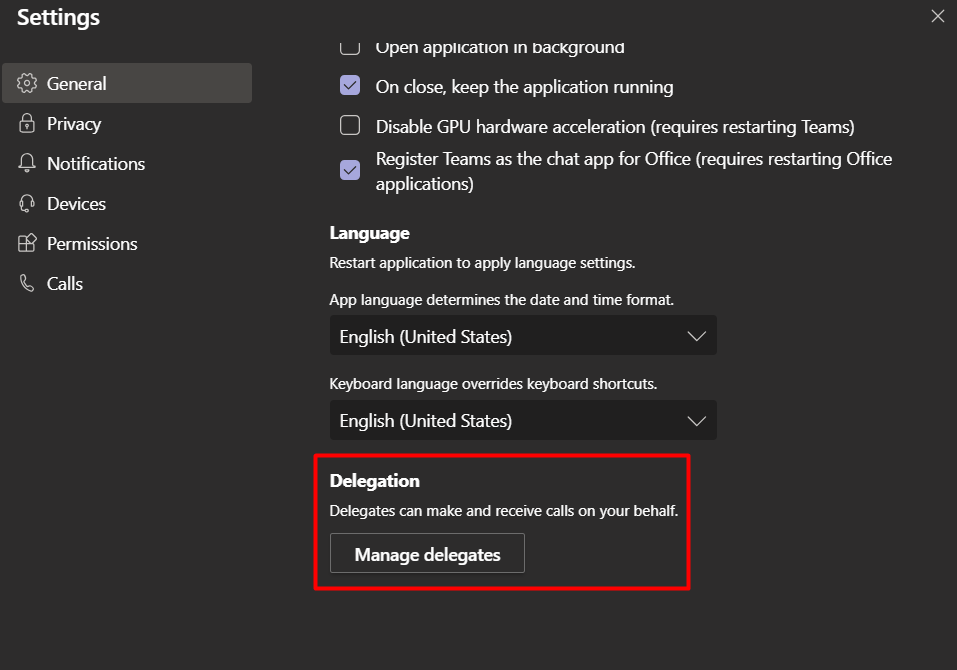Open the App language dropdown
The image size is (957, 670).
pos(523,335)
